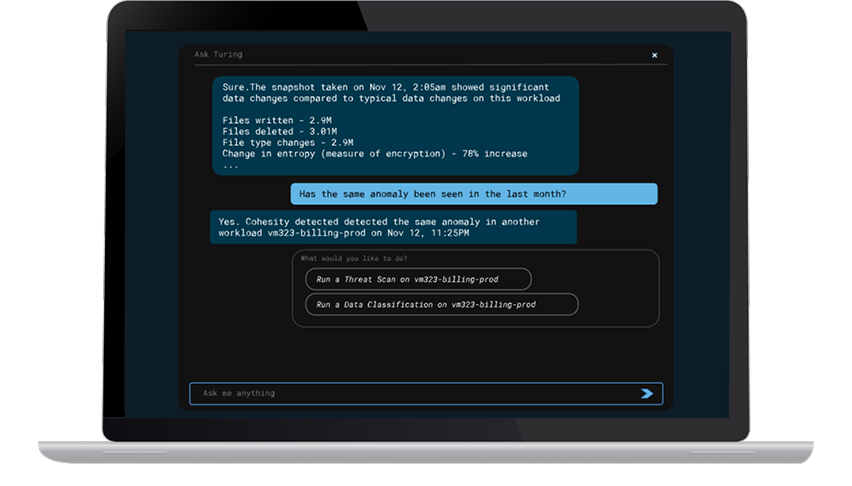Expand the ellipsis in the first response

[x=231, y=165]
